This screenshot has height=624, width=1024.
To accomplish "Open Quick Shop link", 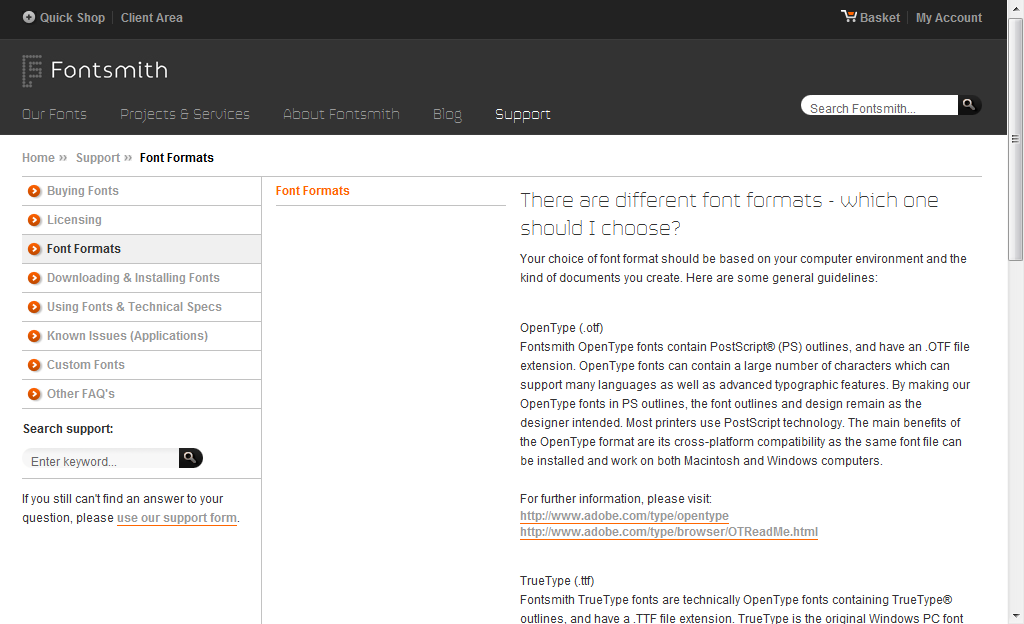I will click(x=72, y=18).
